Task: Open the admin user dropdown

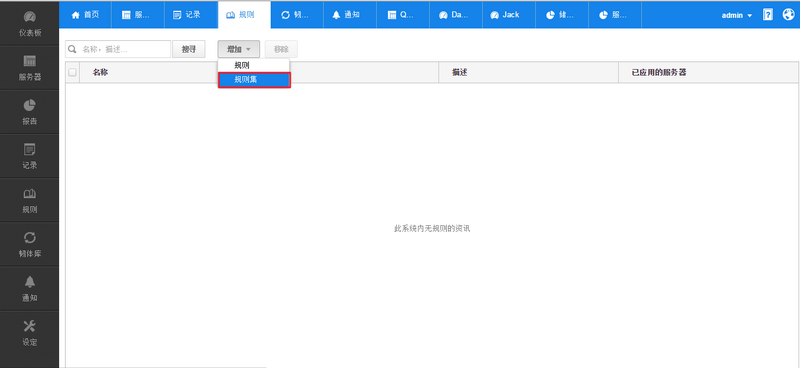Action: coord(737,15)
